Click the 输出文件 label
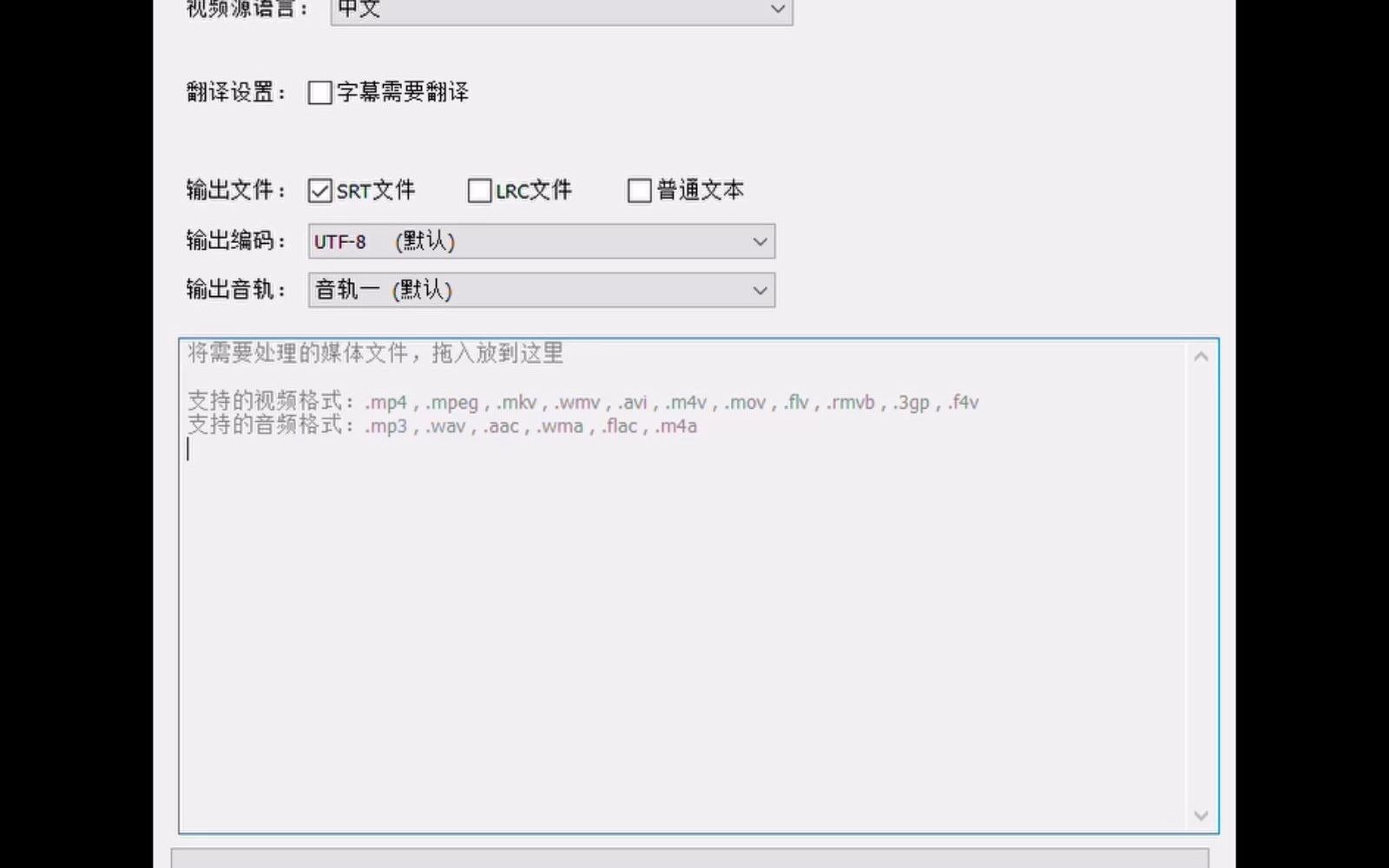1389x868 pixels. click(x=236, y=190)
